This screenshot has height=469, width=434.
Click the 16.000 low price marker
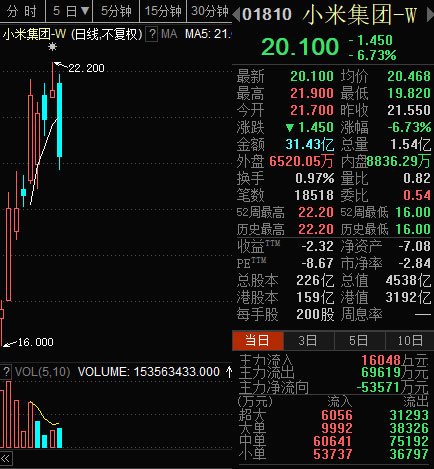point(35,342)
